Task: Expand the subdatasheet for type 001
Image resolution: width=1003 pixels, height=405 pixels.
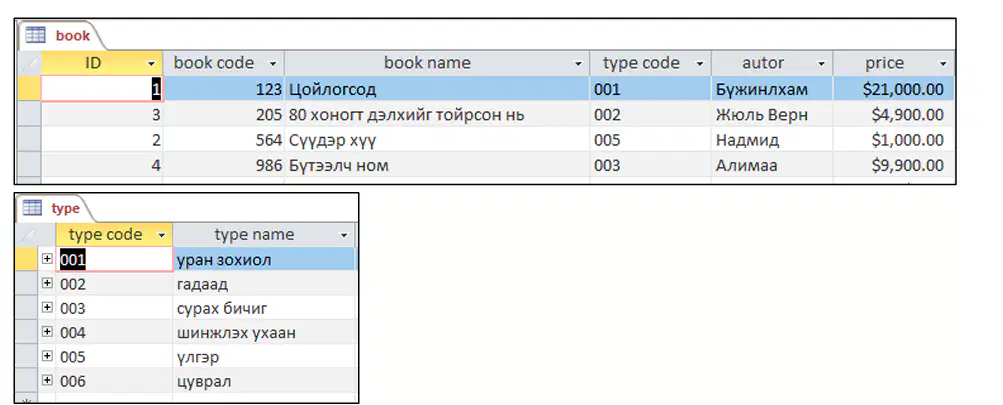Action: tap(47, 258)
